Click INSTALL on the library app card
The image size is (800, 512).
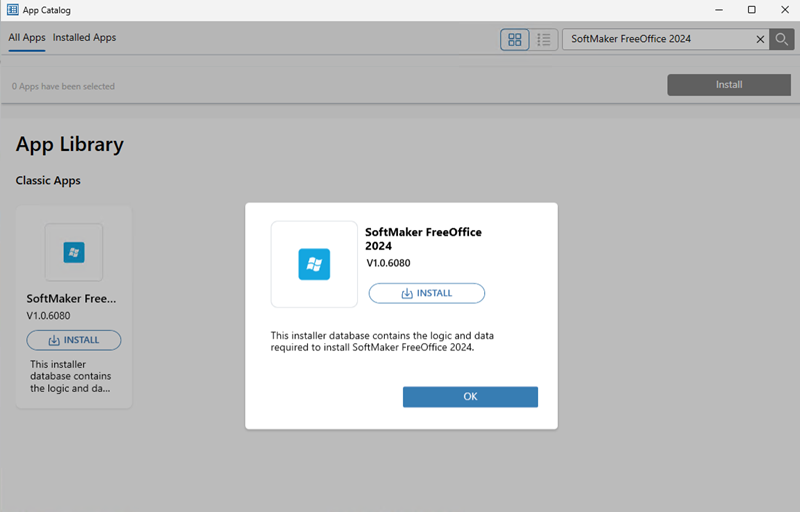click(74, 340)
